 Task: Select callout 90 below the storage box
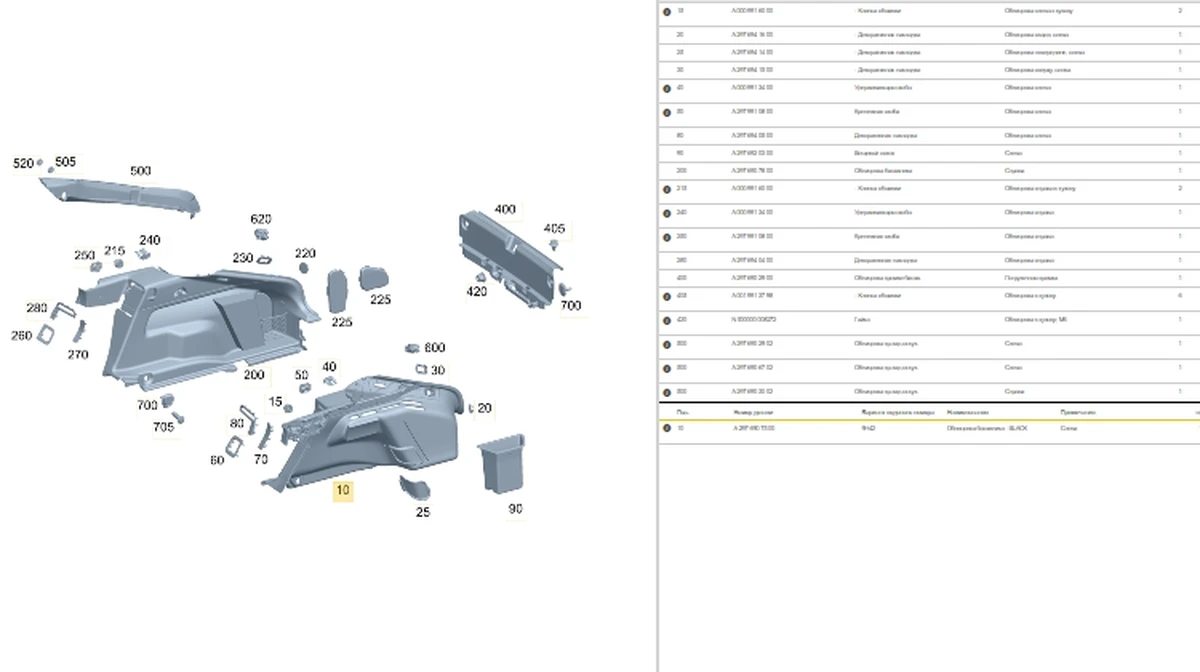pos(515,509)
